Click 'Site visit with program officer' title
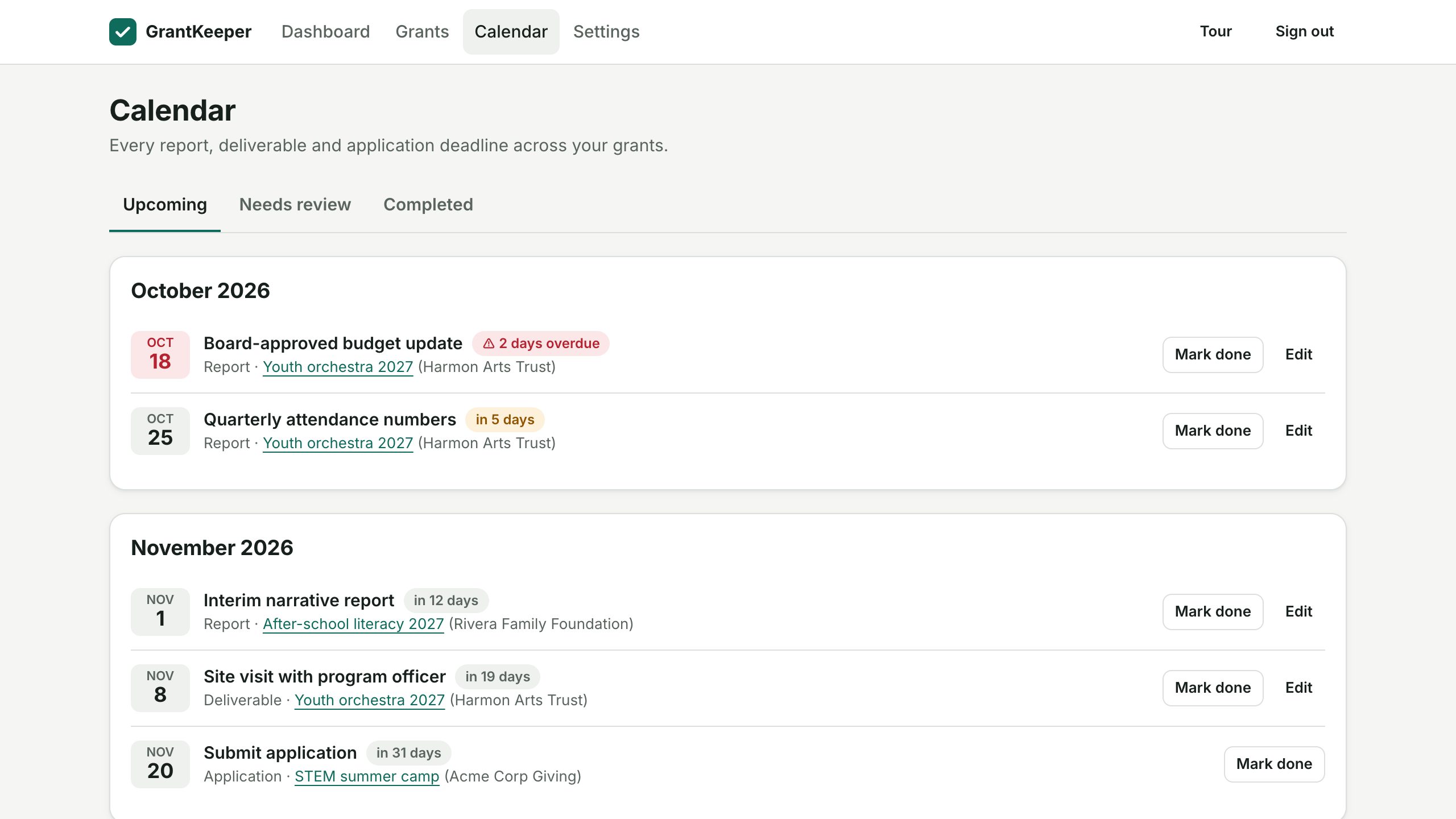This screenshot has width=1456, height=819. pos(325,677)
